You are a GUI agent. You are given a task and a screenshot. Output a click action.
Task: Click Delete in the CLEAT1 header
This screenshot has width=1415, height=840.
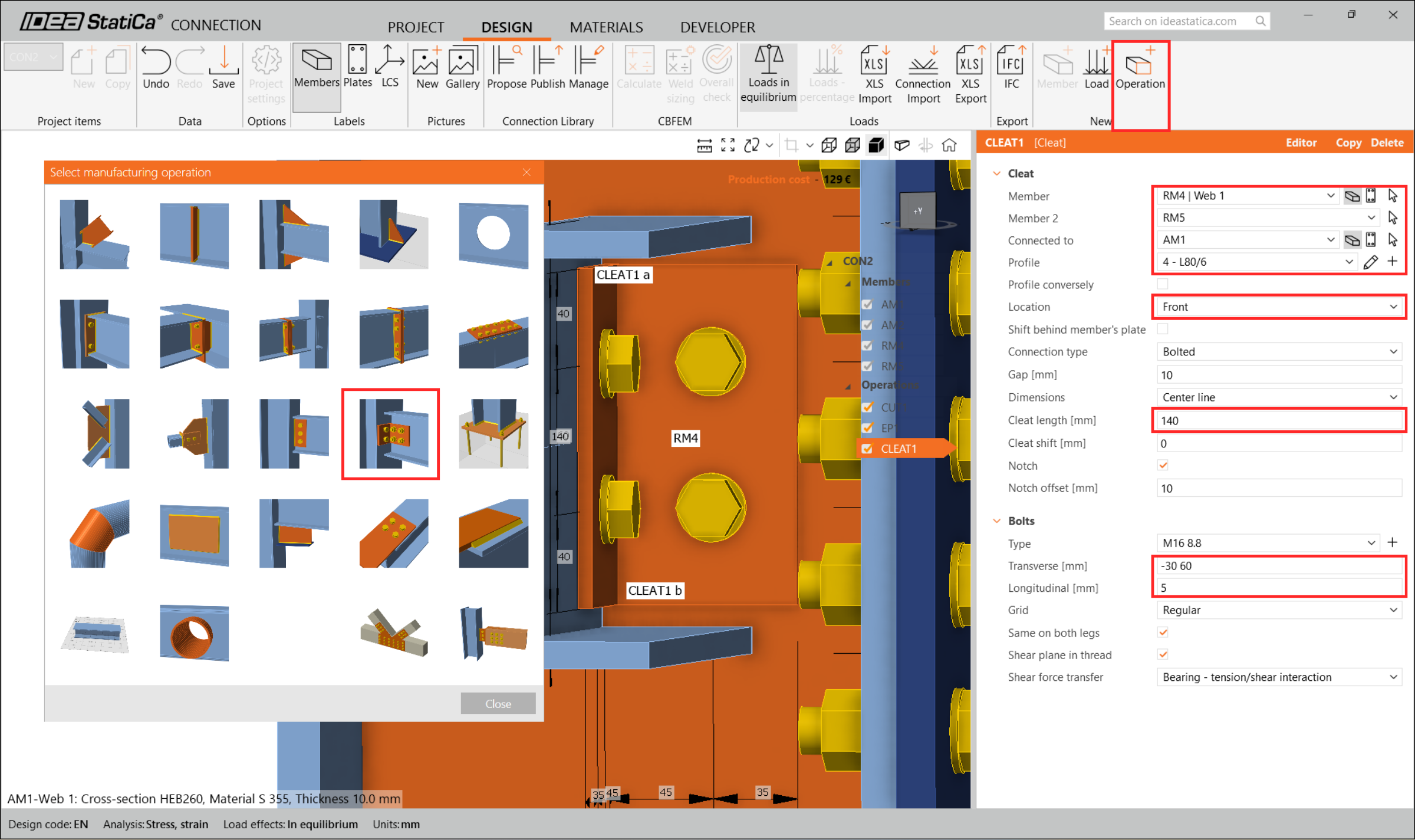point(1387,143)
